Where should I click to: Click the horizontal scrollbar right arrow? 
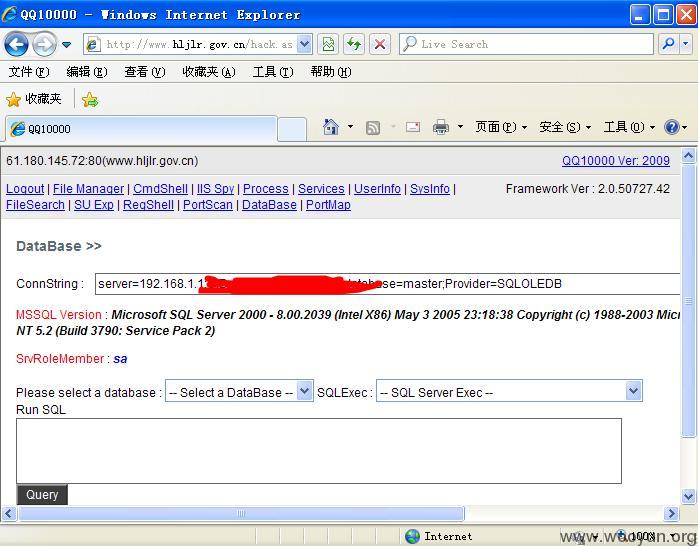pyautogui.click(x=671, y=514)
